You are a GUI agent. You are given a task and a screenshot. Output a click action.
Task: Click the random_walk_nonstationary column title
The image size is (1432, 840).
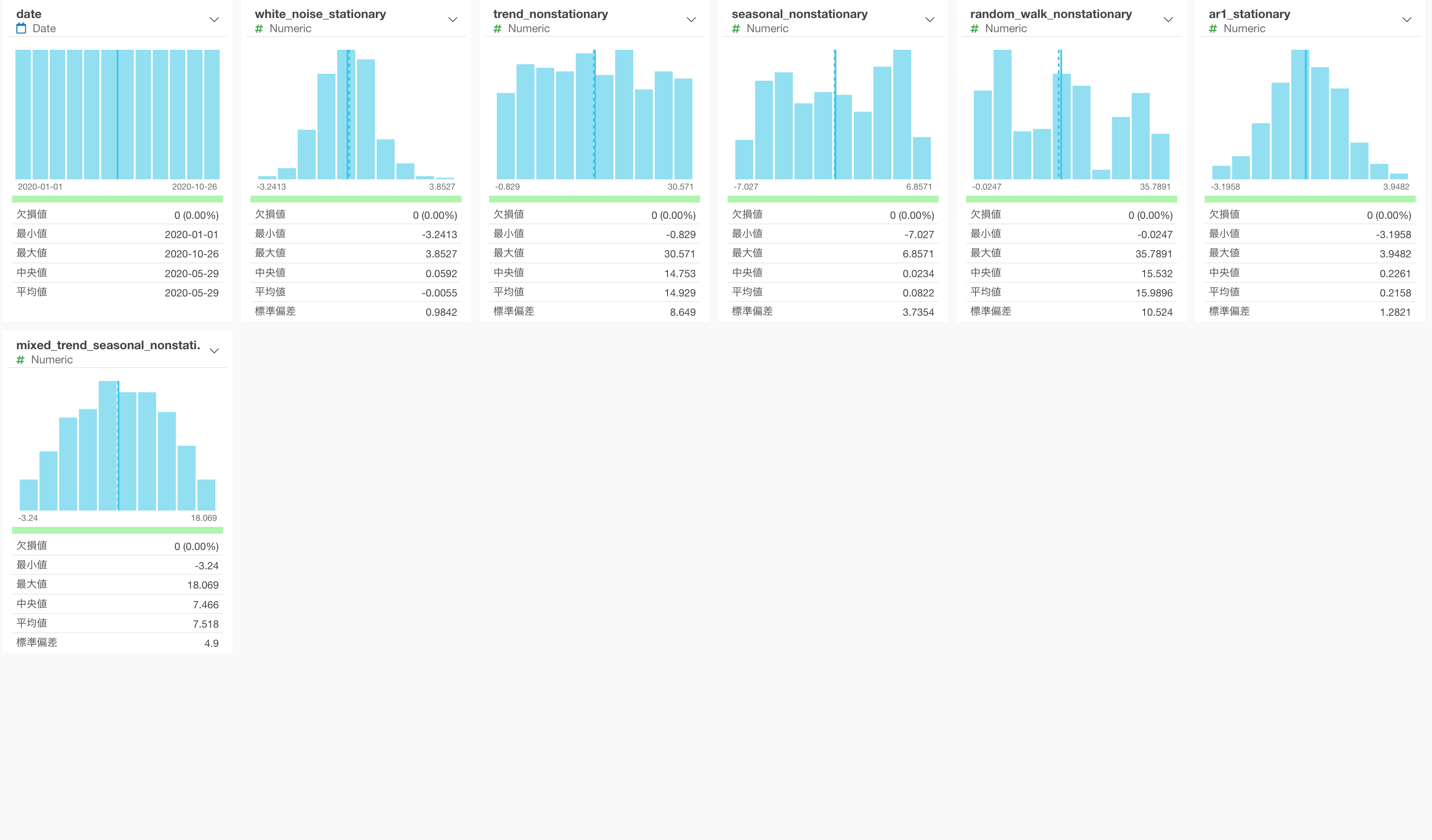tap(1051, 14)
